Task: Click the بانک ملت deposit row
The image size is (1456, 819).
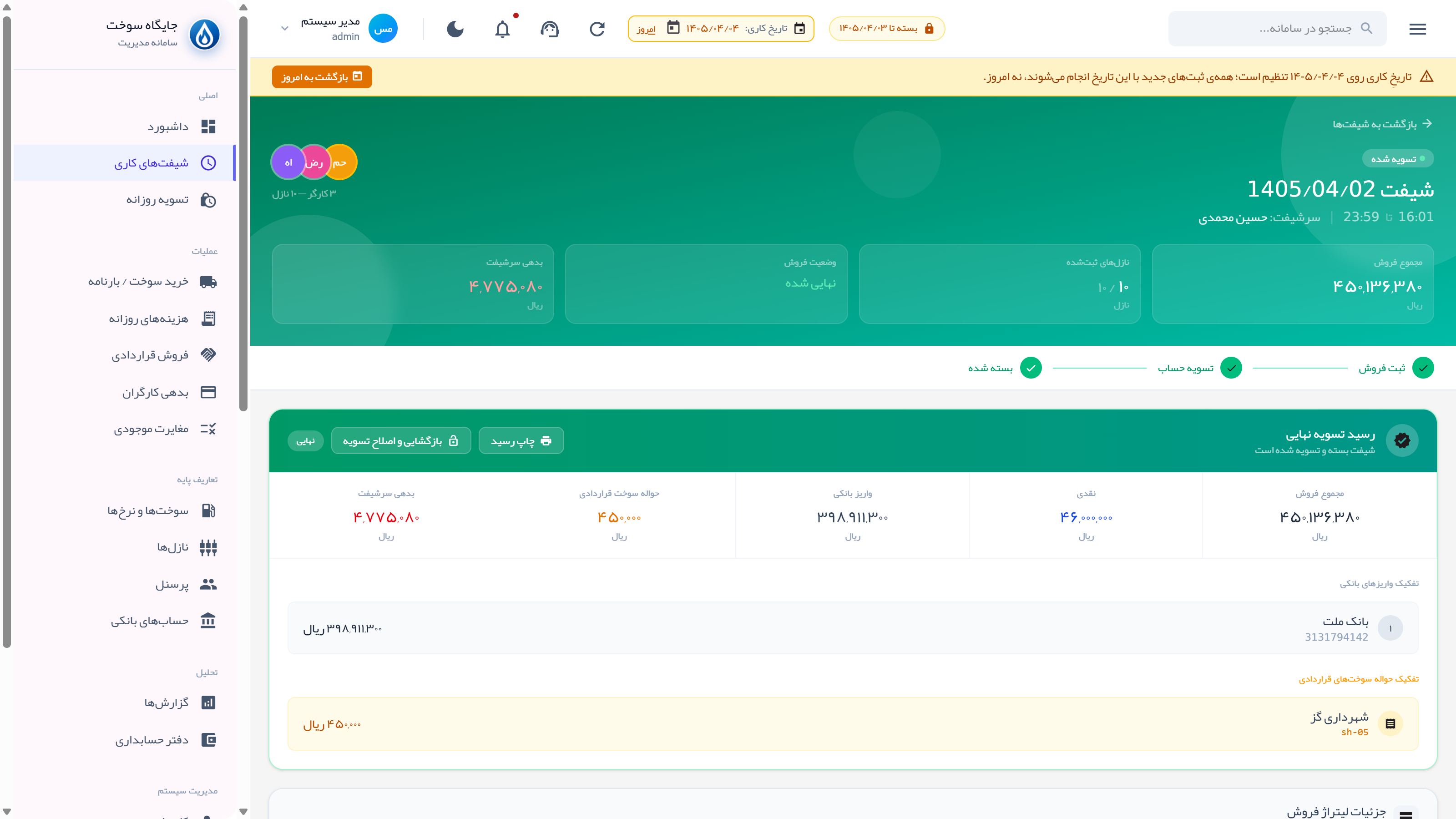Action: tap(853, 628)
